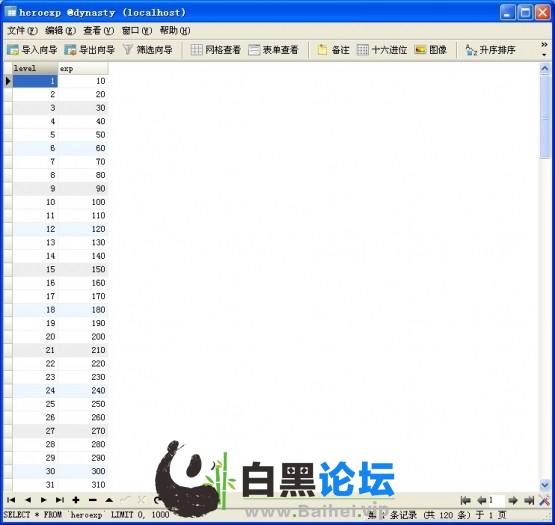Screen dimensions: 555x525
Task: Delete the current record with minus button
Action: coord(92,500)
